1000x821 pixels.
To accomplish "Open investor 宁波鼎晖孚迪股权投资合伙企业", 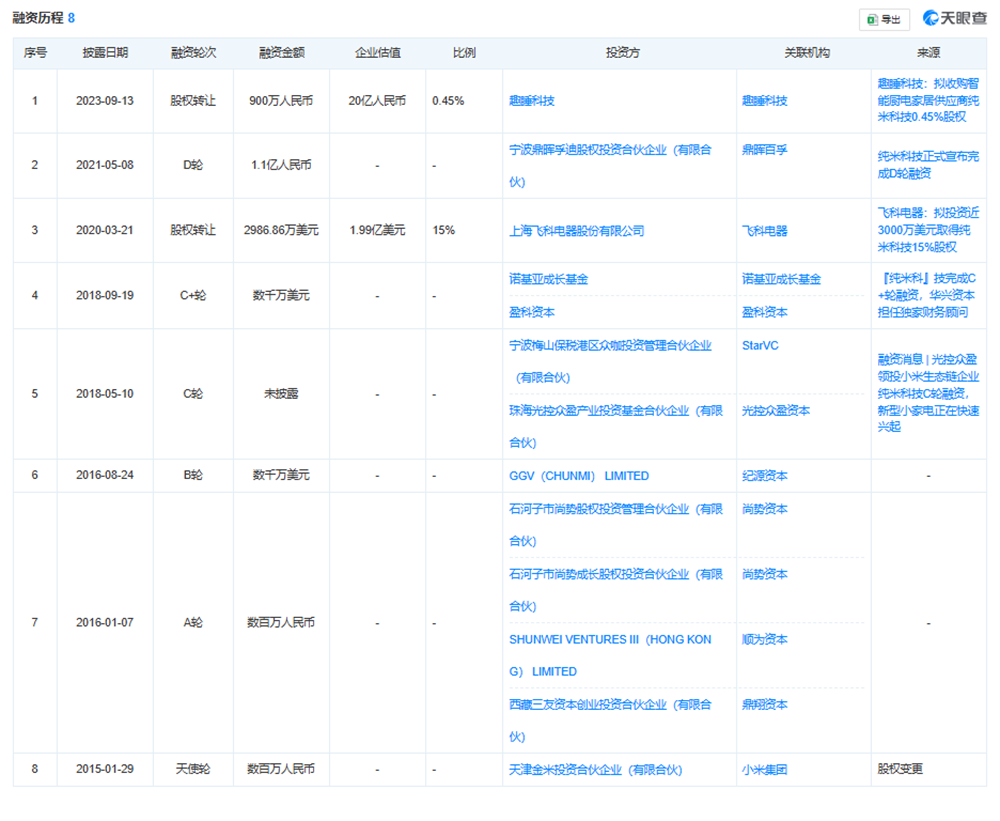I will click(x=610, y=166).
